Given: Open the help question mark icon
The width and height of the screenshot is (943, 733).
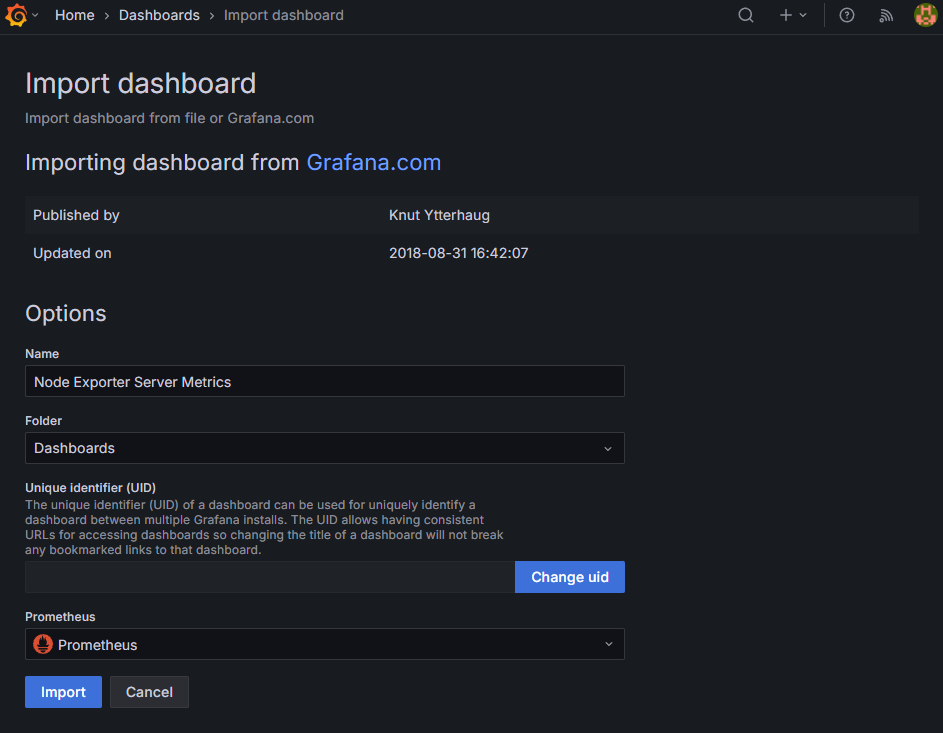Looking at the screenshot, I should pos(847,15).
